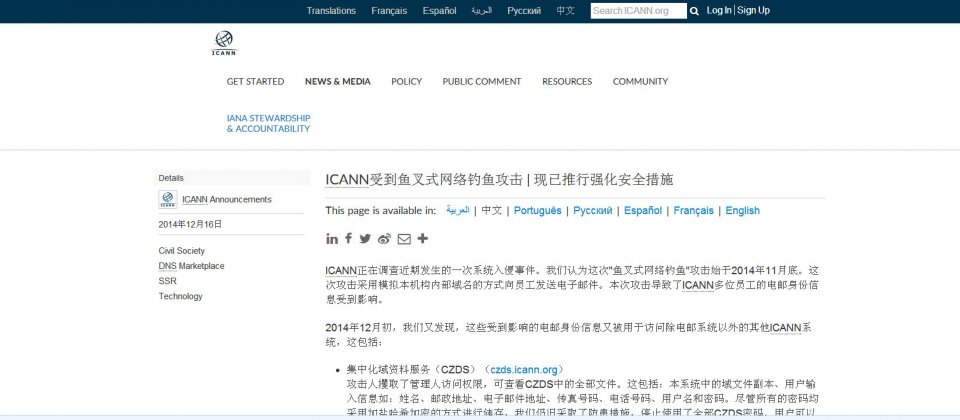Select Civil Society topic
Screen dimensions: 960x420
[182, 251]
